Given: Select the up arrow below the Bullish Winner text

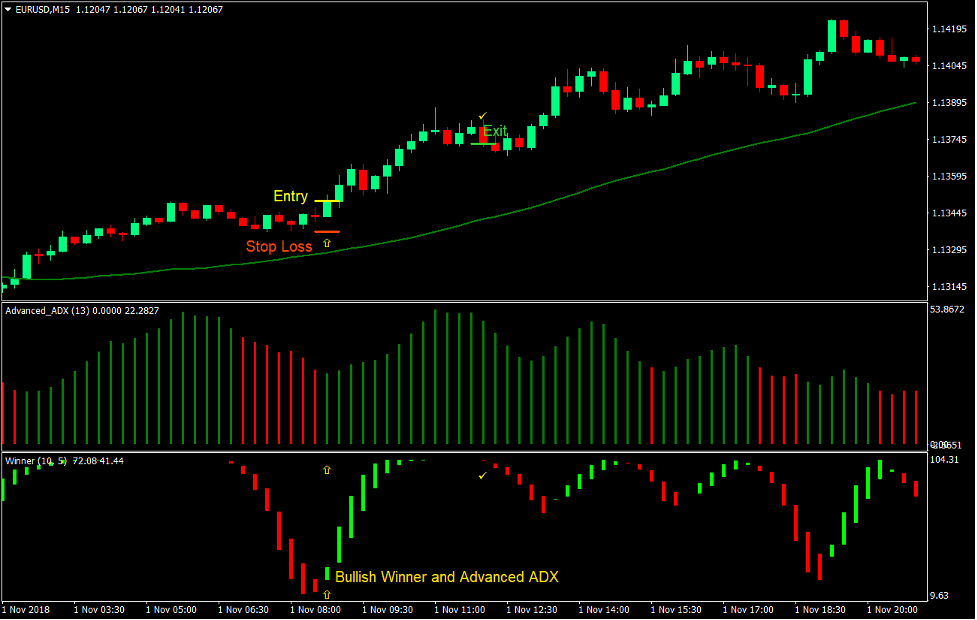Looking at the screenshot, I should pos(326,594).
